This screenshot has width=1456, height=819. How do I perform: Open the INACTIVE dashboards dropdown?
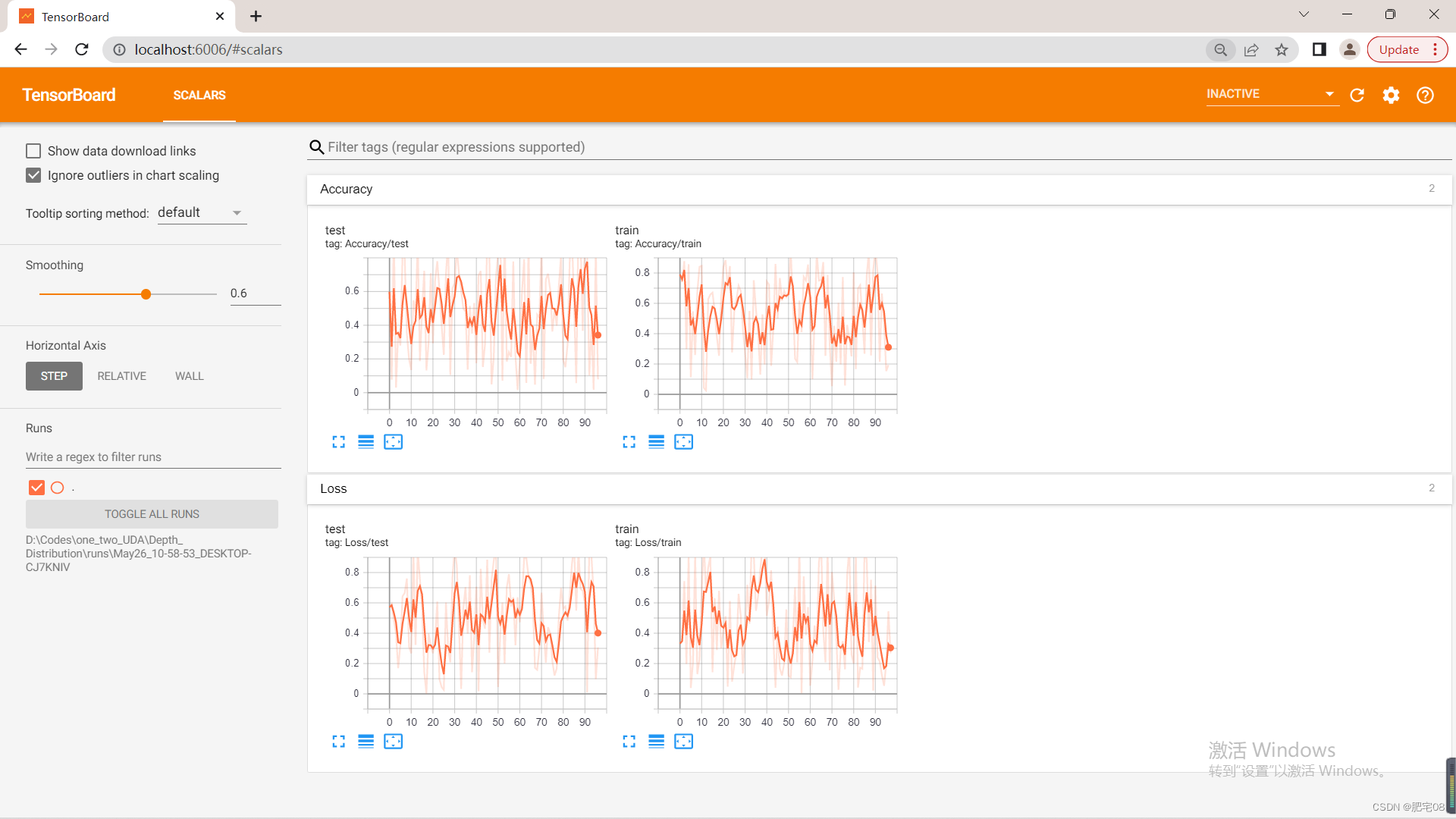tap(1270, 94)
